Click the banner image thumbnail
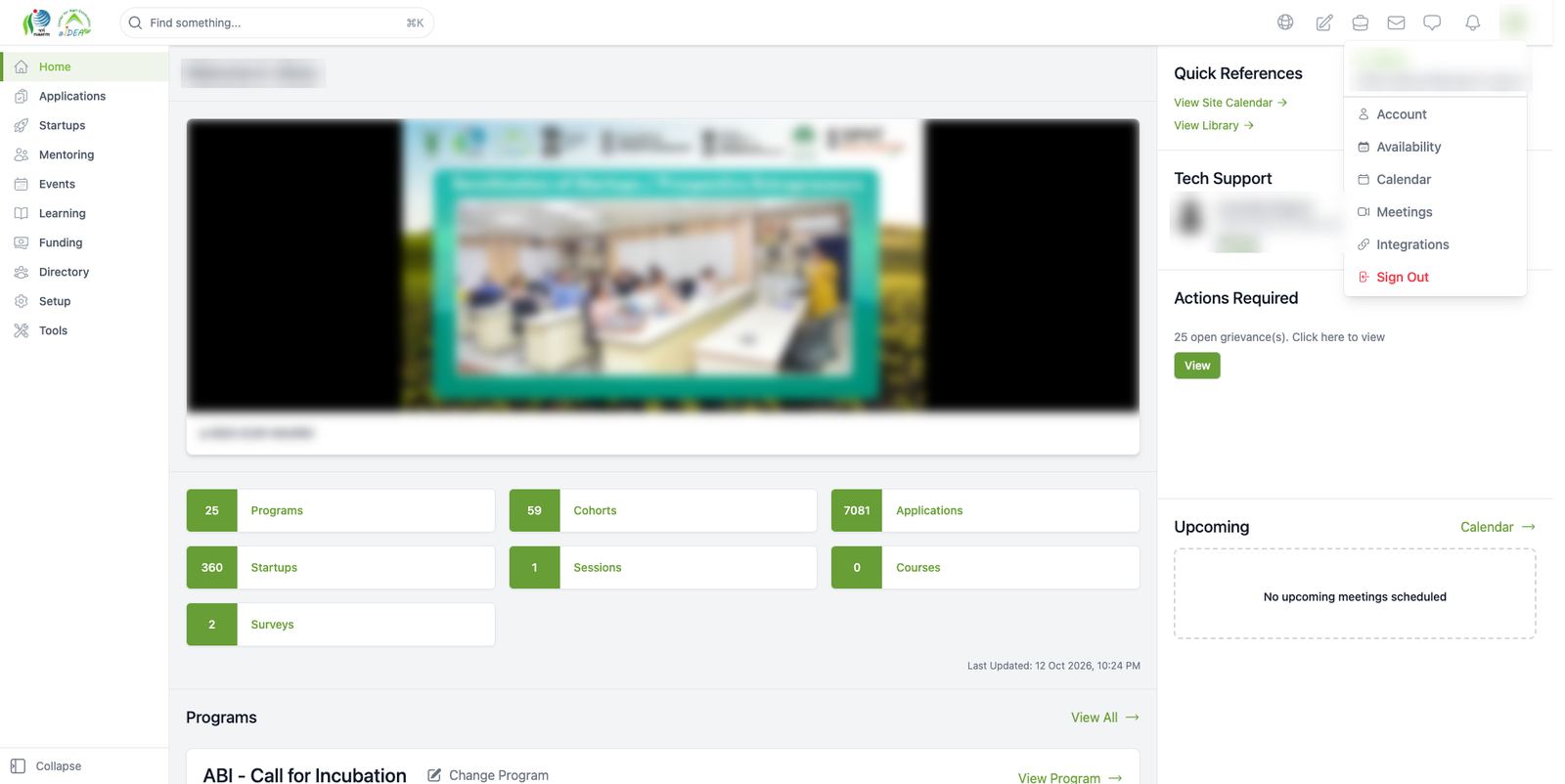Viewport: 1565px width, 784px height. 663,264
